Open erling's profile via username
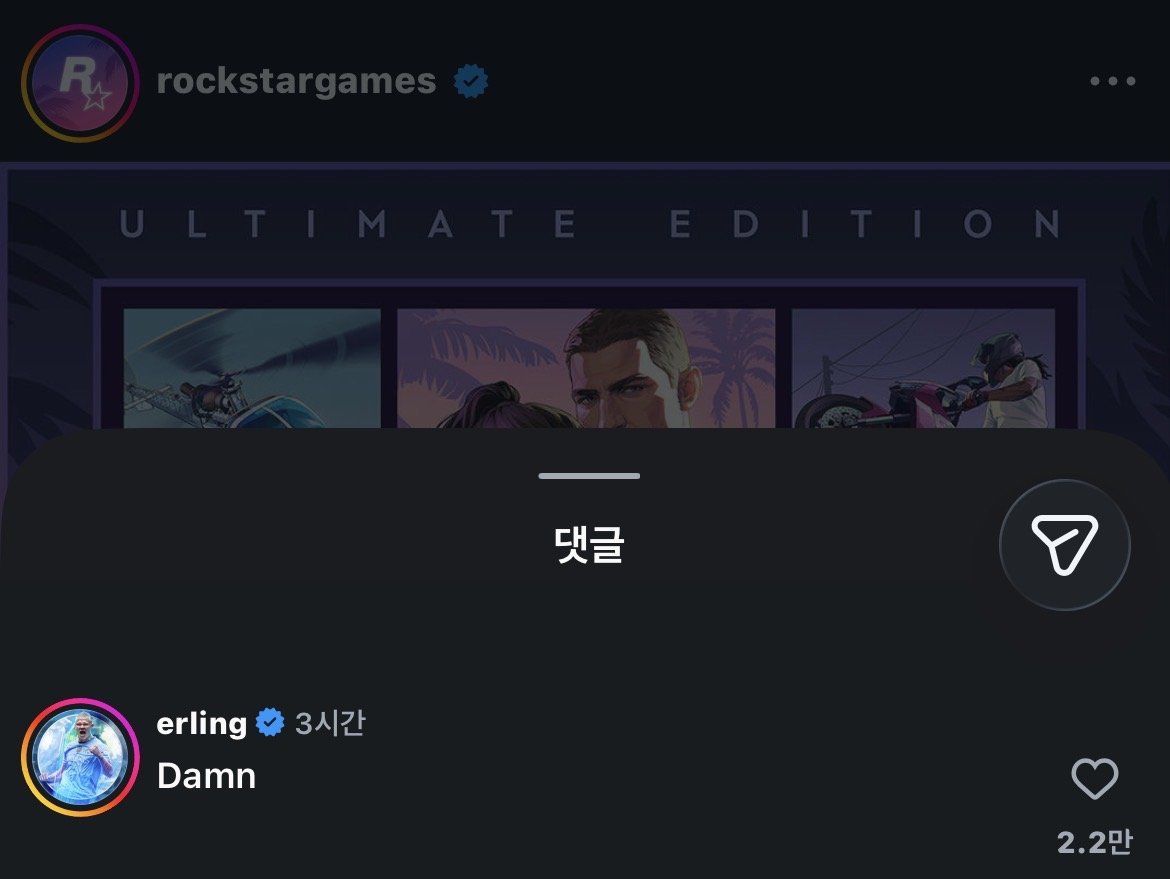 201,723
